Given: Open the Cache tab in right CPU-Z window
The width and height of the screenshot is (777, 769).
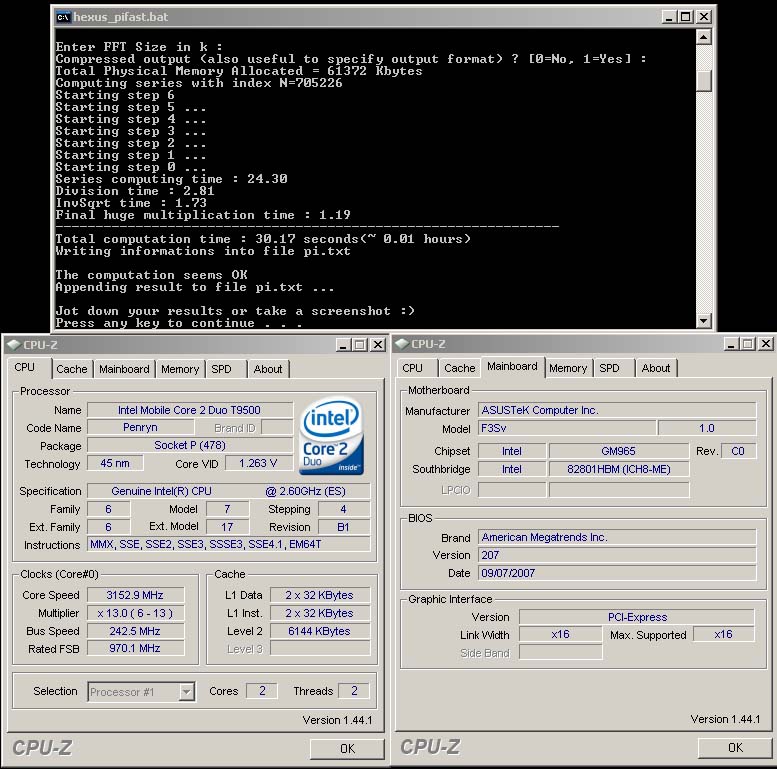Looking at the screenshot, I should (x=460, y=368).
